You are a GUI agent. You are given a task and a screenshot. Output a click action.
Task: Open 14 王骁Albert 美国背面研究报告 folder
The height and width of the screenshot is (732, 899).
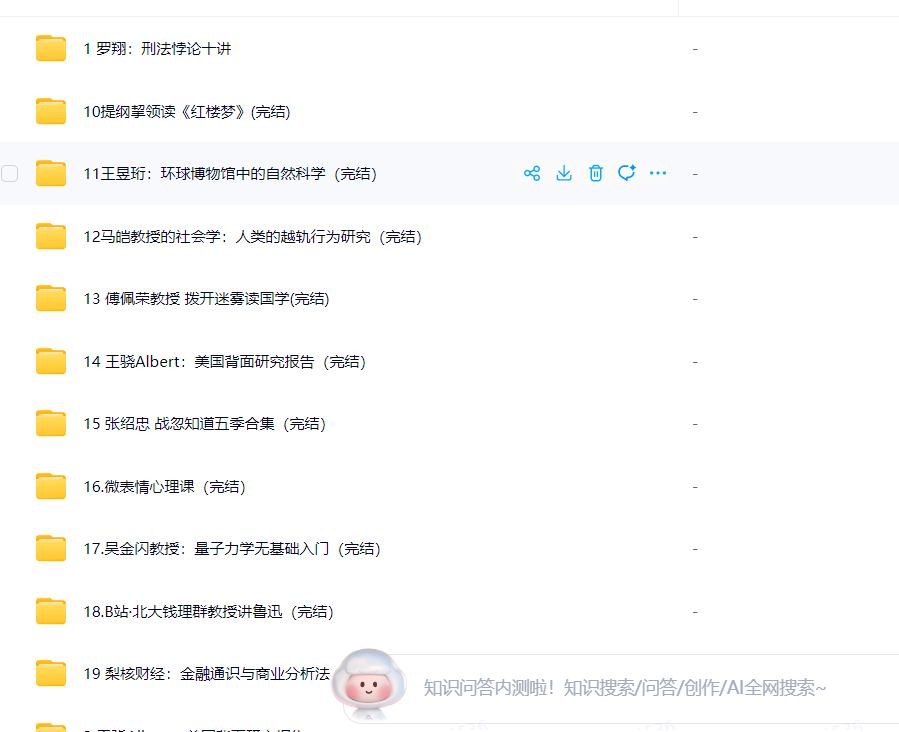click(x=225, y=362)
